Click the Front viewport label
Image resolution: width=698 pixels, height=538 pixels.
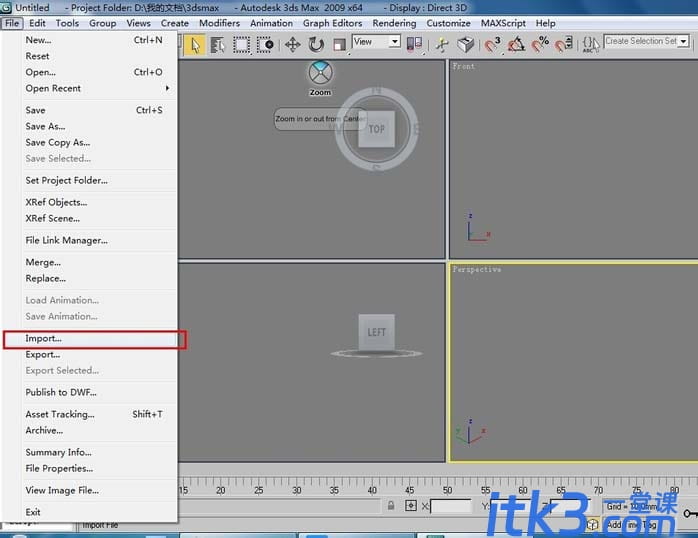pos(463,66)
